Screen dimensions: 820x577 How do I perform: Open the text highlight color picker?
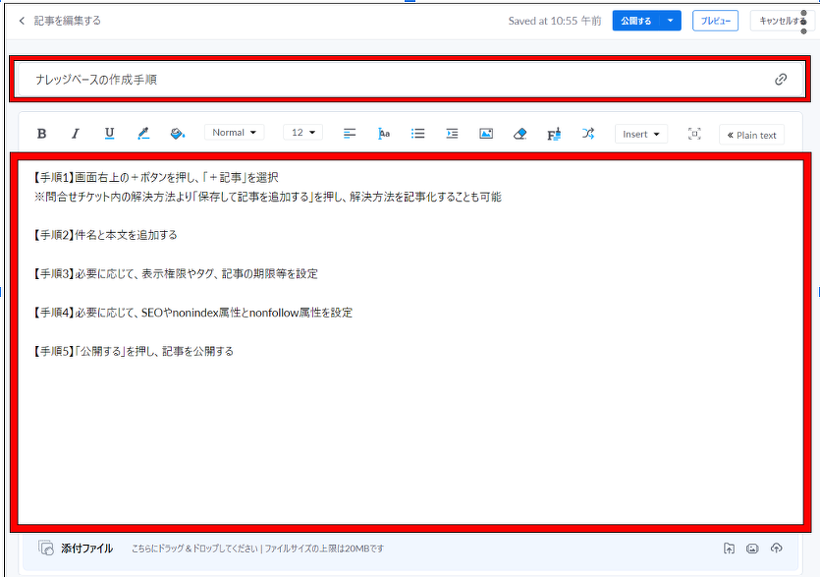coord(143,134)
